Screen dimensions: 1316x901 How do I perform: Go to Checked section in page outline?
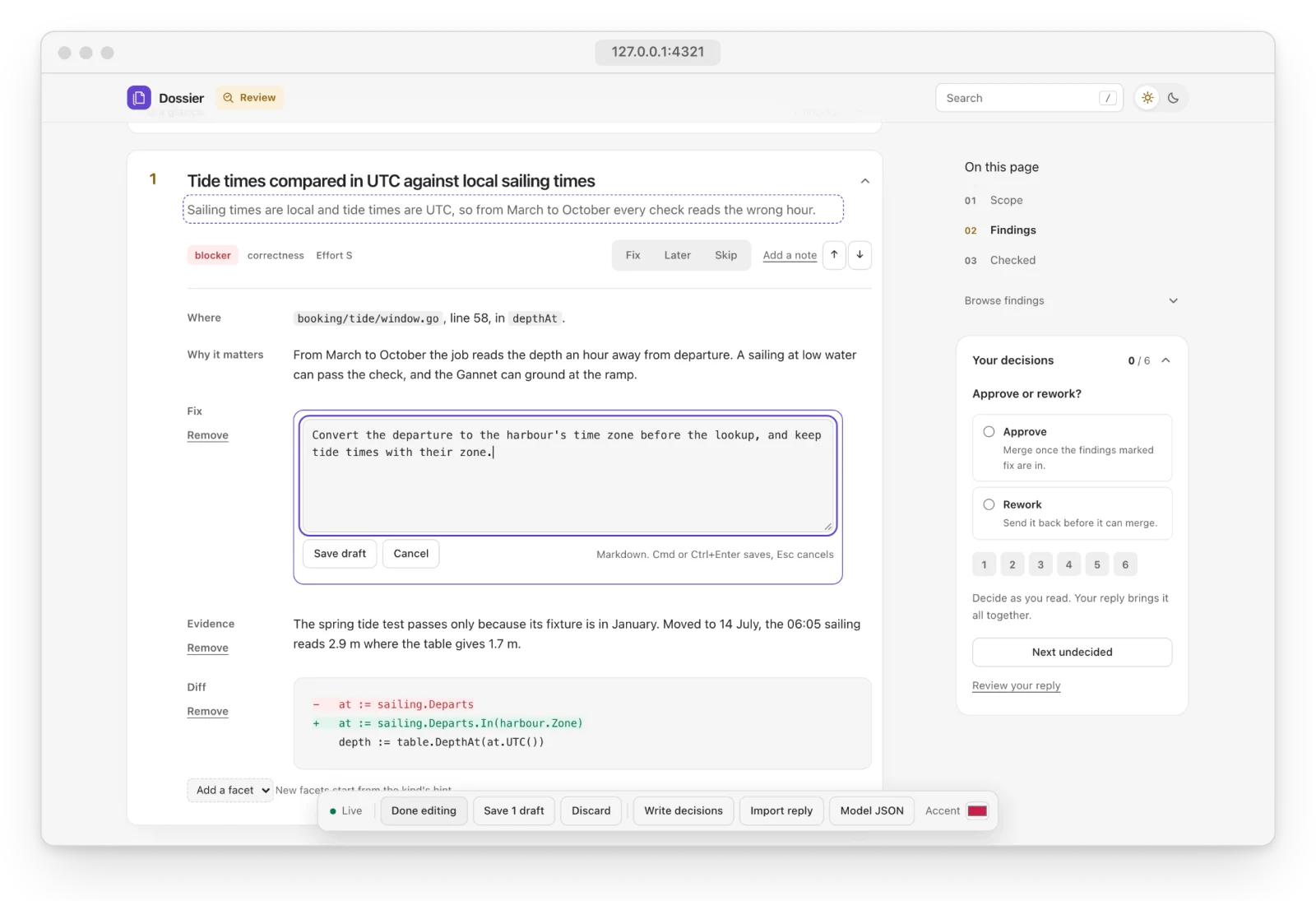(x=1012, y=260)
